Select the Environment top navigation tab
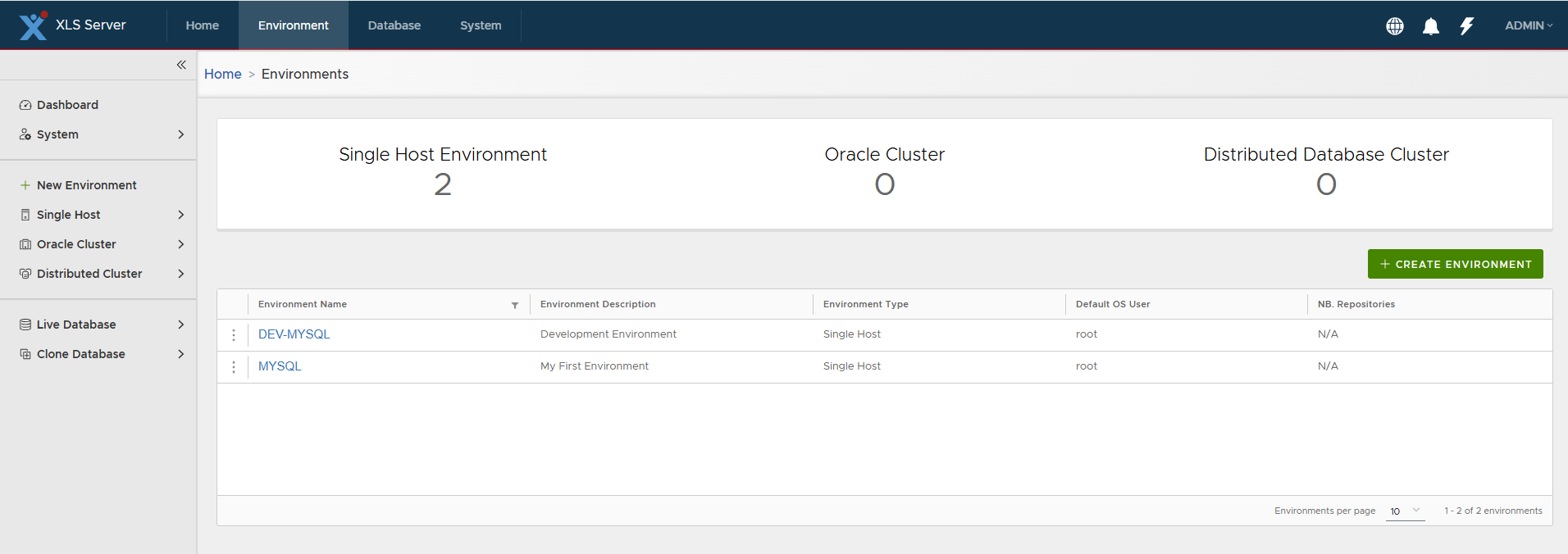This screenshot has height=554, width=1568. [294, 25]
